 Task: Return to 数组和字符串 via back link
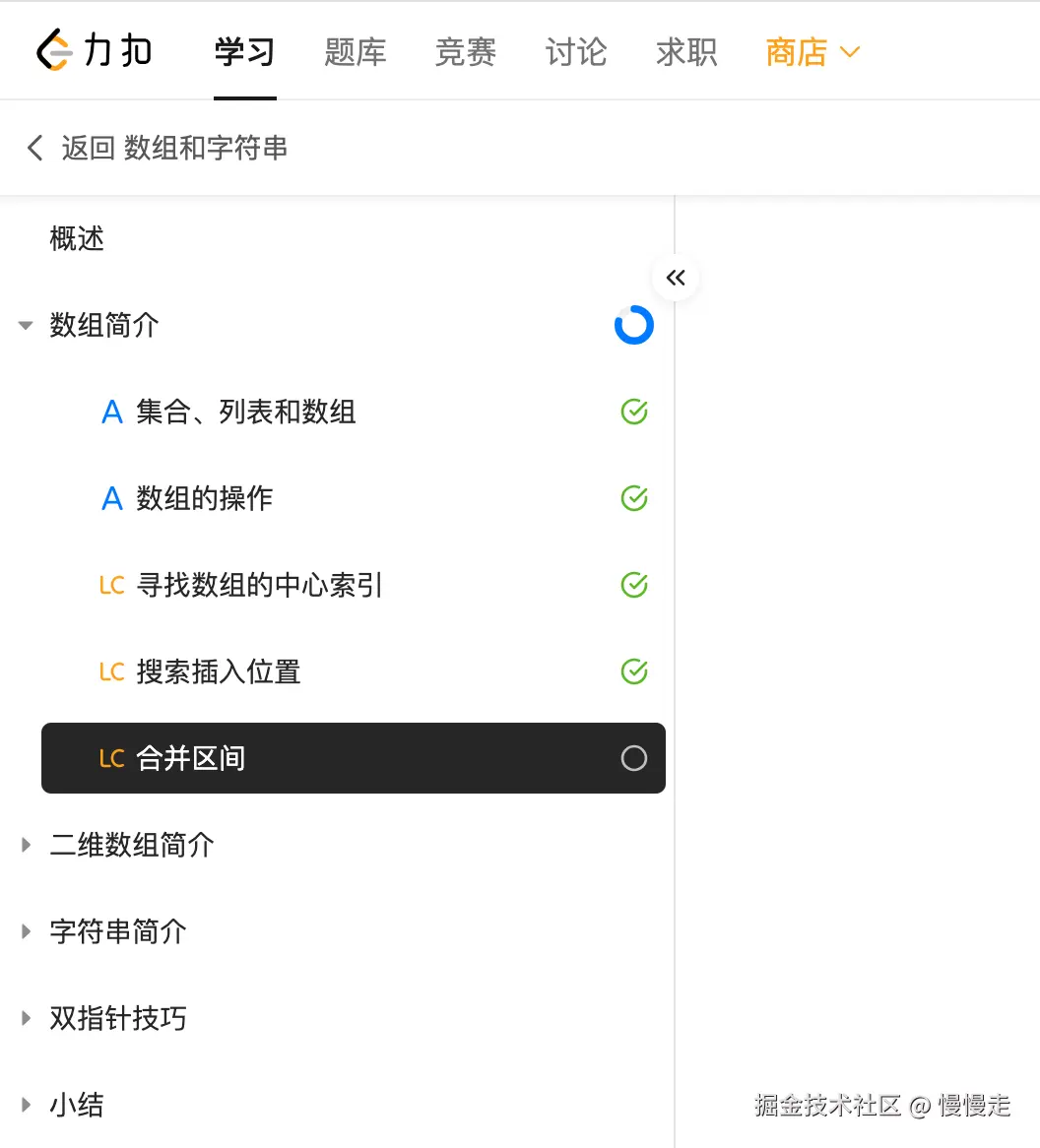pyautogui.click(x=174, y=149)
